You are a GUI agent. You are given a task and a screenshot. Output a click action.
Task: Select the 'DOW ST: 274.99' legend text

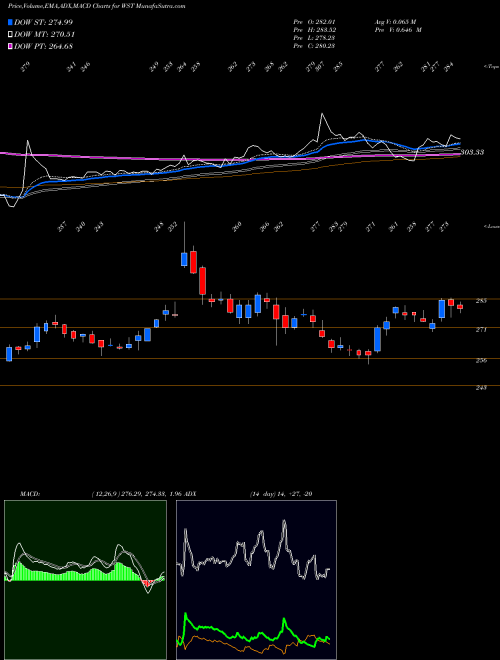44,22
